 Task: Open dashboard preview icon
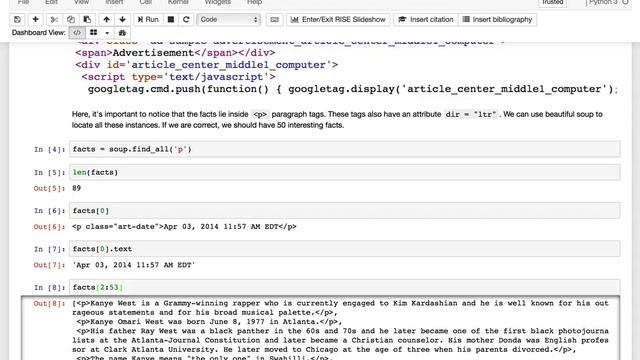click(x=122, y=33)
